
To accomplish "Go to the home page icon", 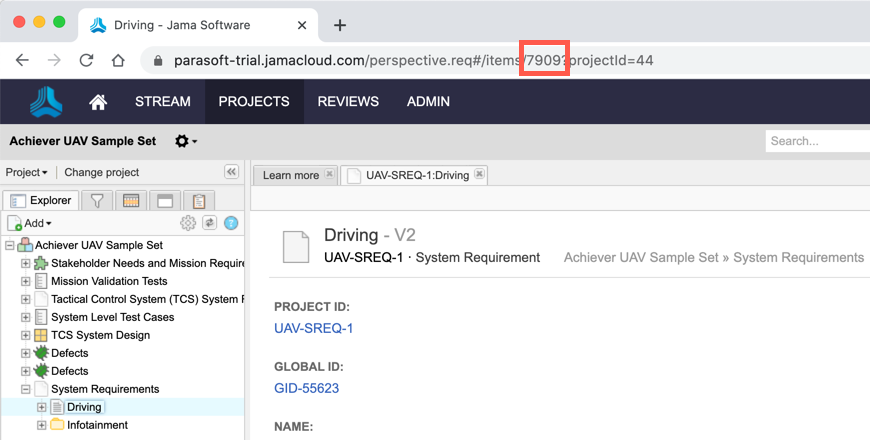I will click(98, 102).
